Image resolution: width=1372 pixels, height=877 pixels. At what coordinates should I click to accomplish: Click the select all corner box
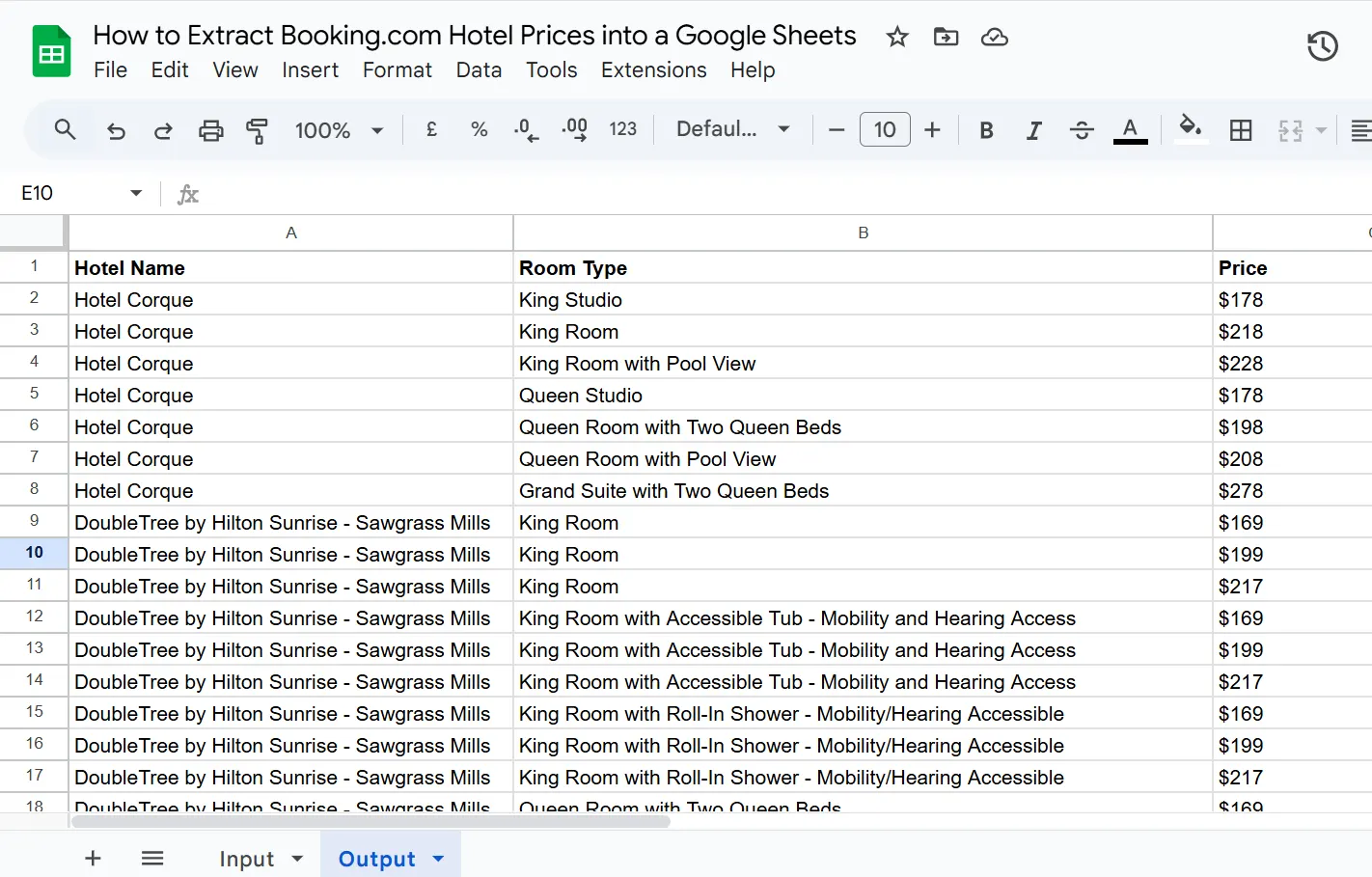click(34, 233)
